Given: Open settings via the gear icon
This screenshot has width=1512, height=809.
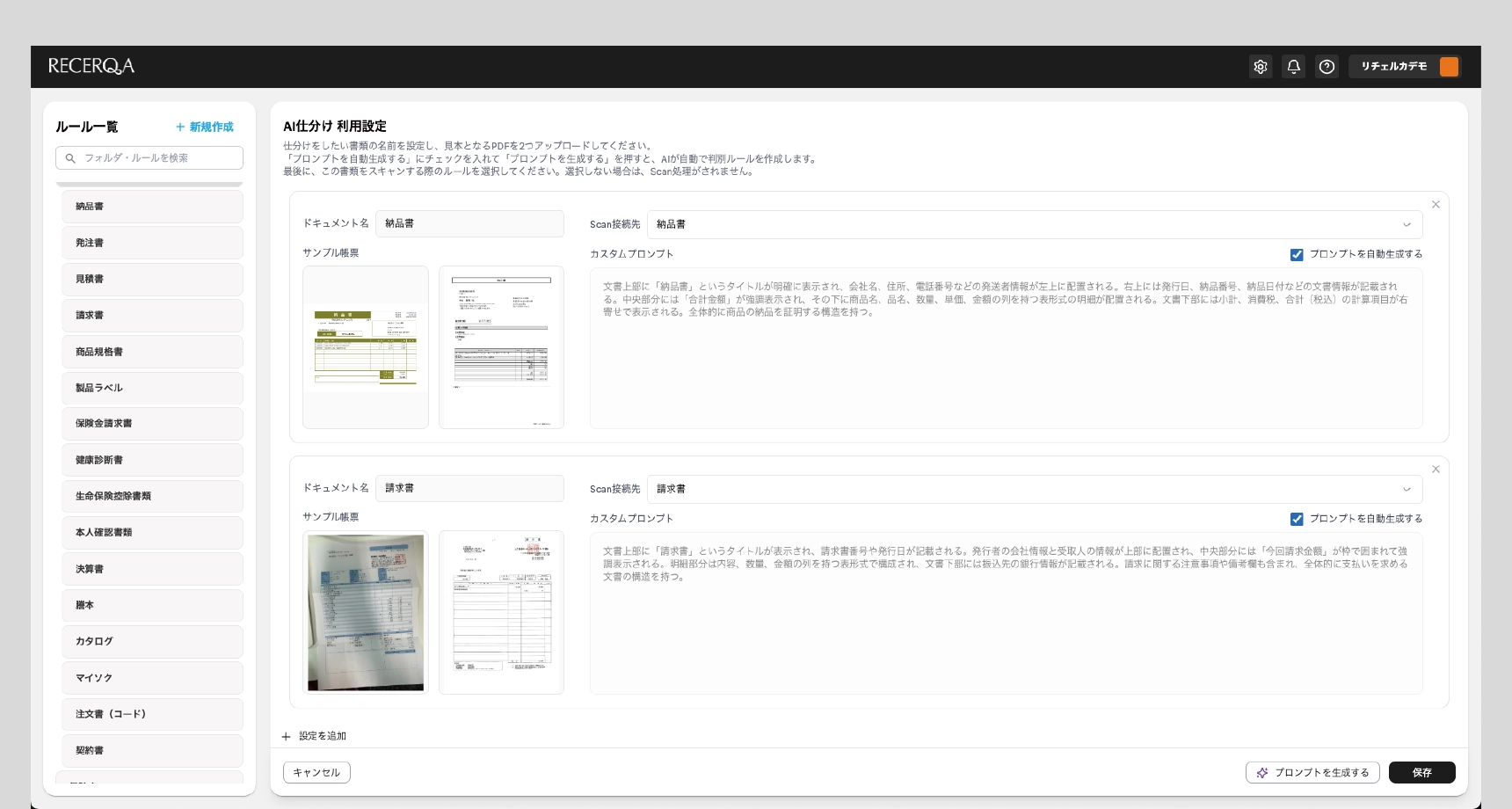Looking at the screenshot, I should point(1261,67).
